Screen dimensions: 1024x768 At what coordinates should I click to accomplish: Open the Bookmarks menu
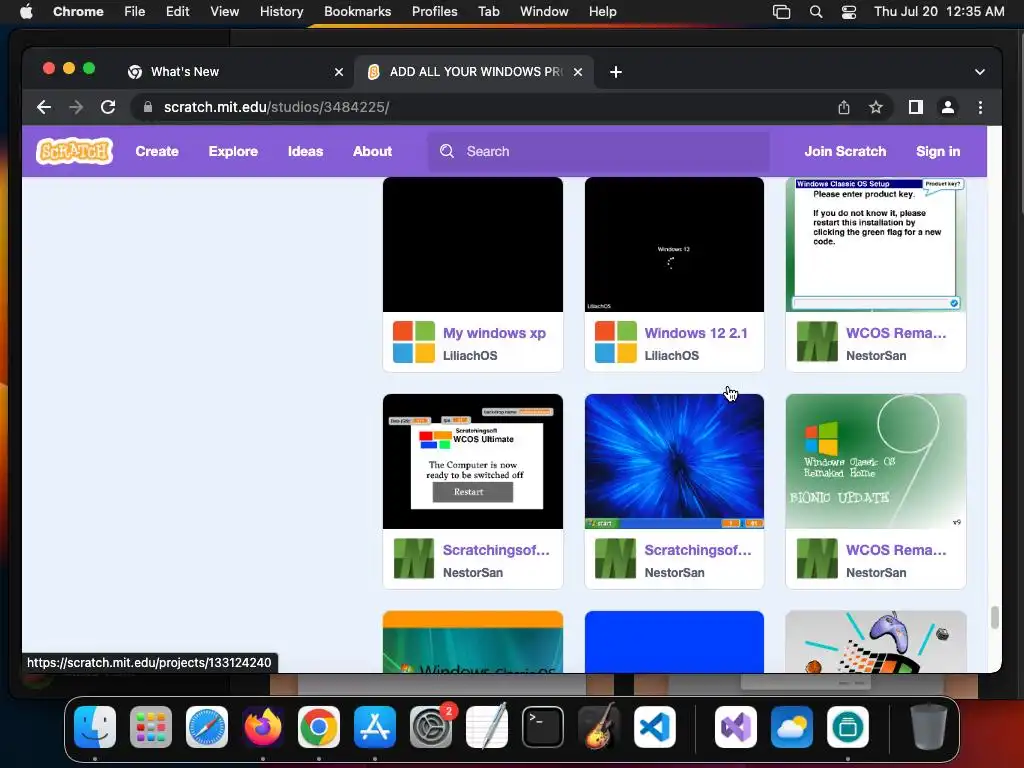357,12
